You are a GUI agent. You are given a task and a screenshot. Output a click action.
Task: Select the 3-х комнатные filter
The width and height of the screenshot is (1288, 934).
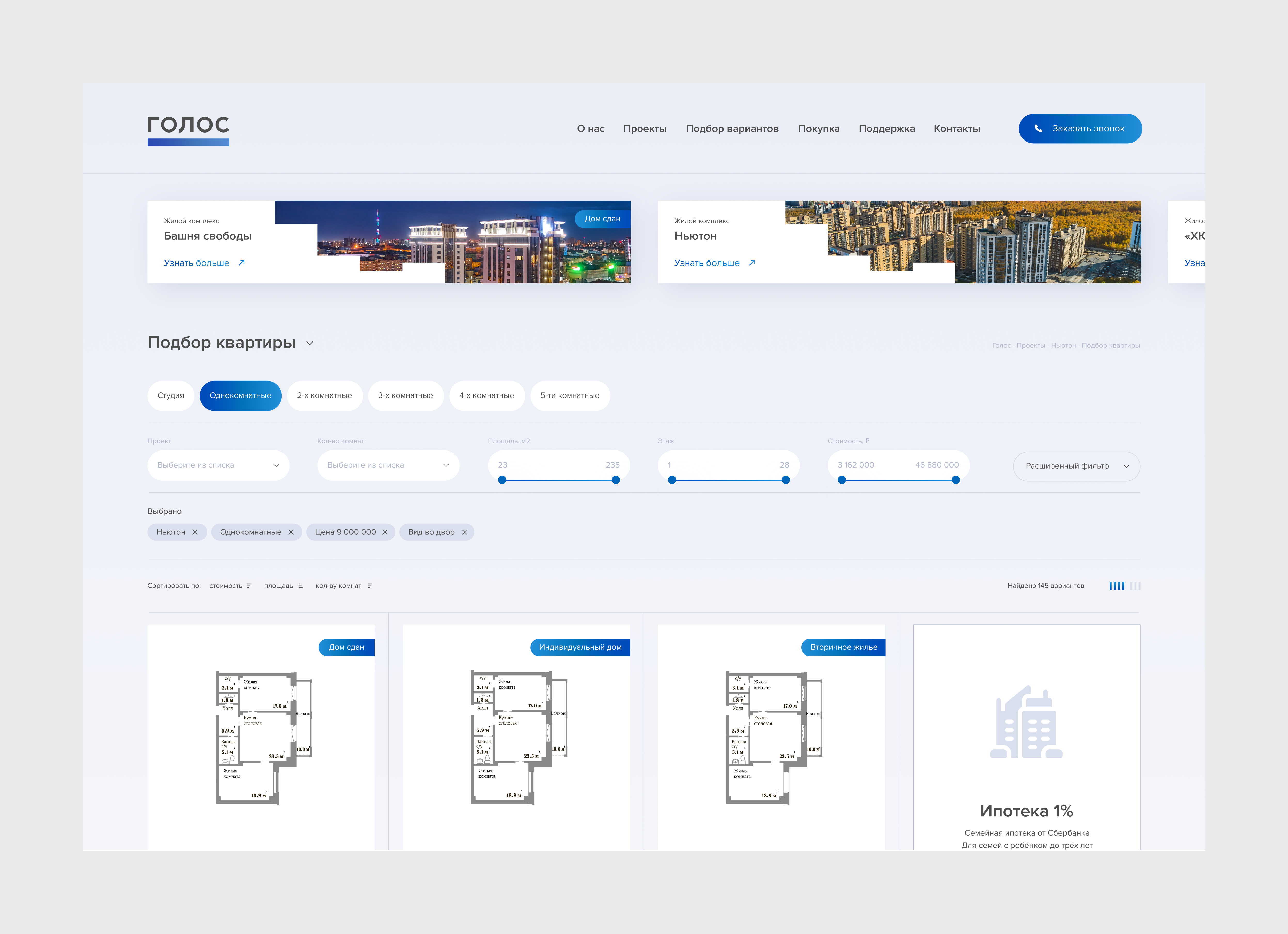coord(405,395)
